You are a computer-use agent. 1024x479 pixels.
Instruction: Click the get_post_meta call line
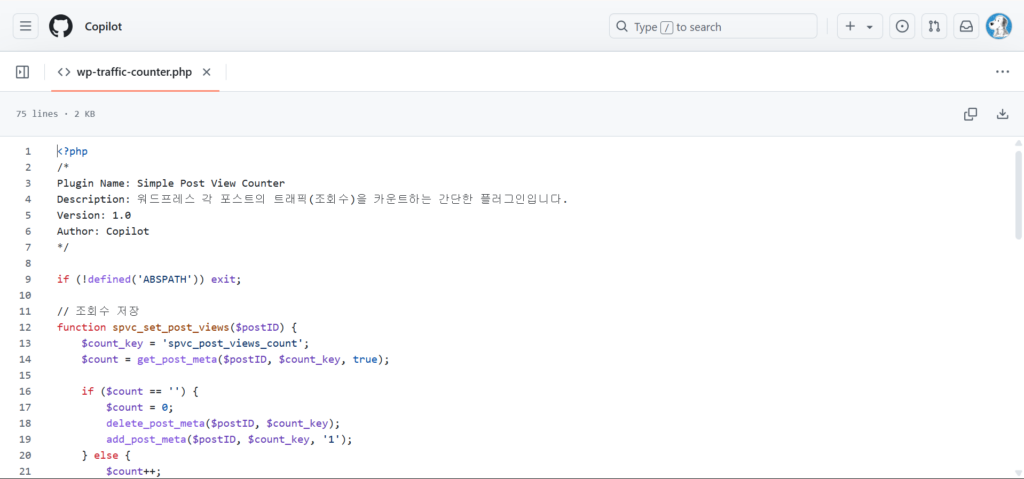pos(235,359)
